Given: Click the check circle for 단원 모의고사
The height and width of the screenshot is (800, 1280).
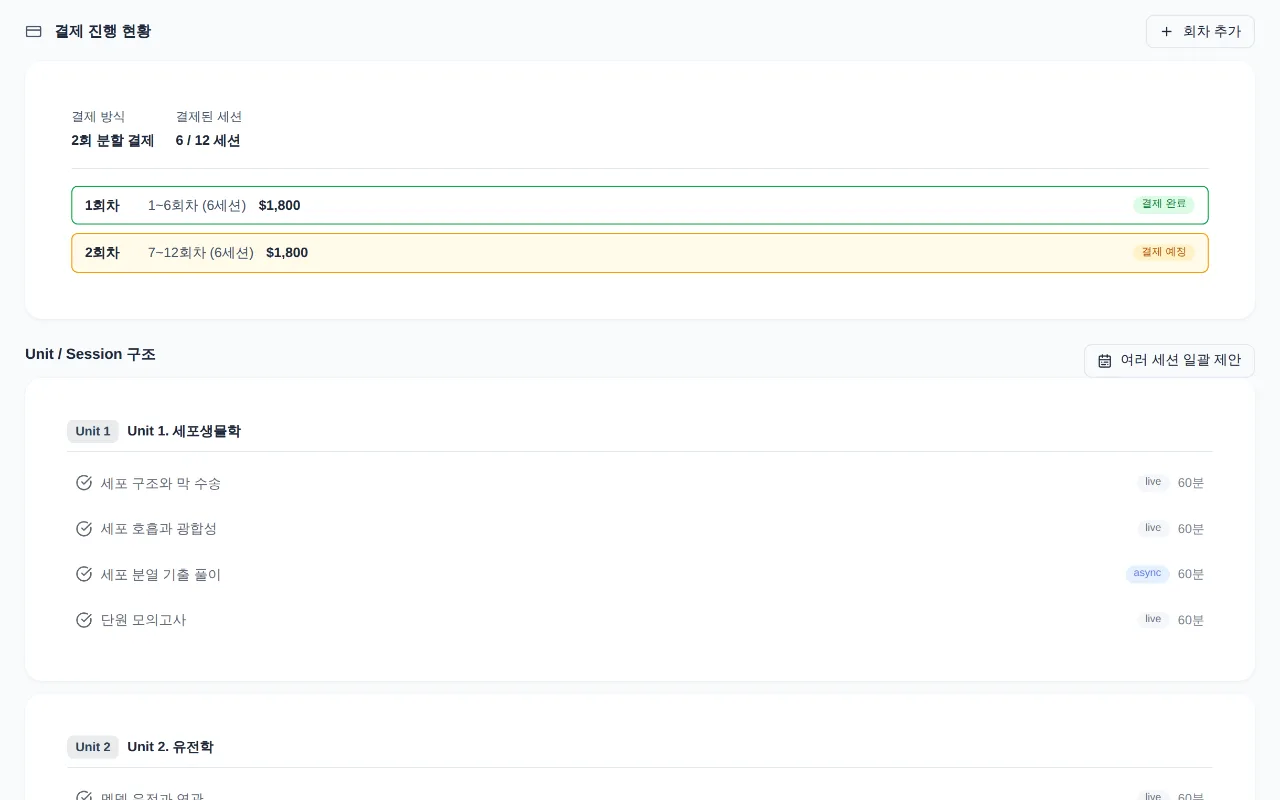Looking at the screenshot, I should pyautogui.click(x=84, y=620).
